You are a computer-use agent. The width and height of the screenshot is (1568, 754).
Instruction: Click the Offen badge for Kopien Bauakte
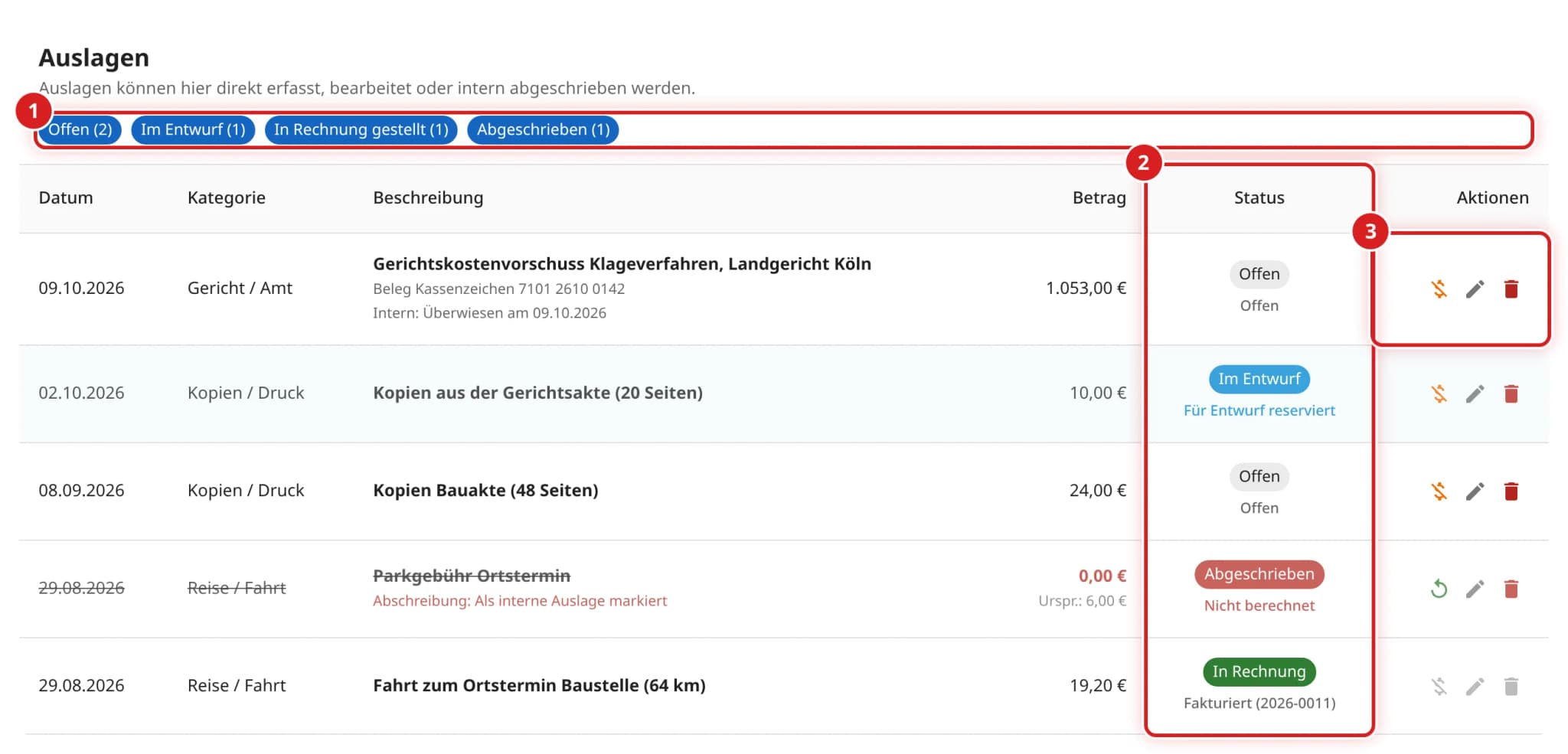point(1259,476)
